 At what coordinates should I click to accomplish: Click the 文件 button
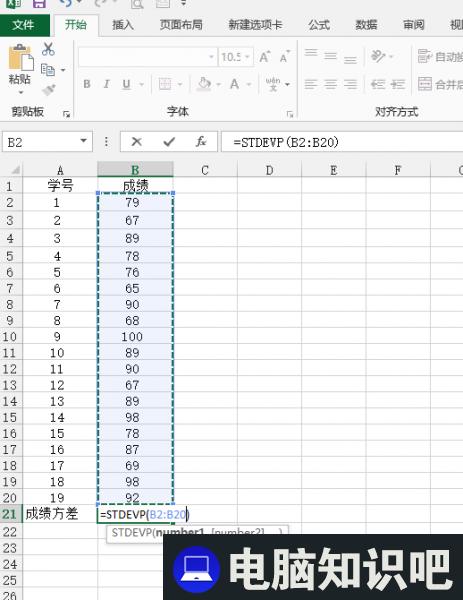(24, 25)
